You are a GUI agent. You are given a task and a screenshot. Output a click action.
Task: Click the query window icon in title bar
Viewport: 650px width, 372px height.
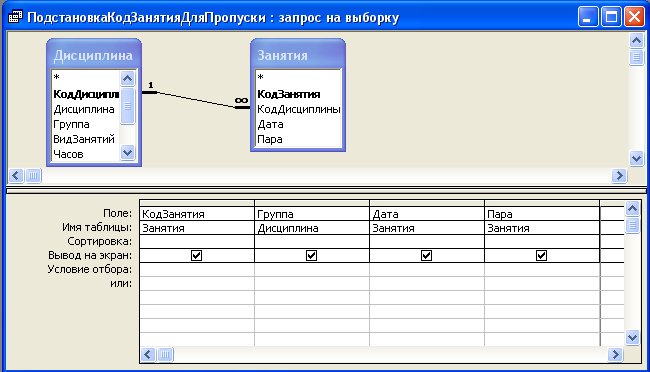(15, 17)
